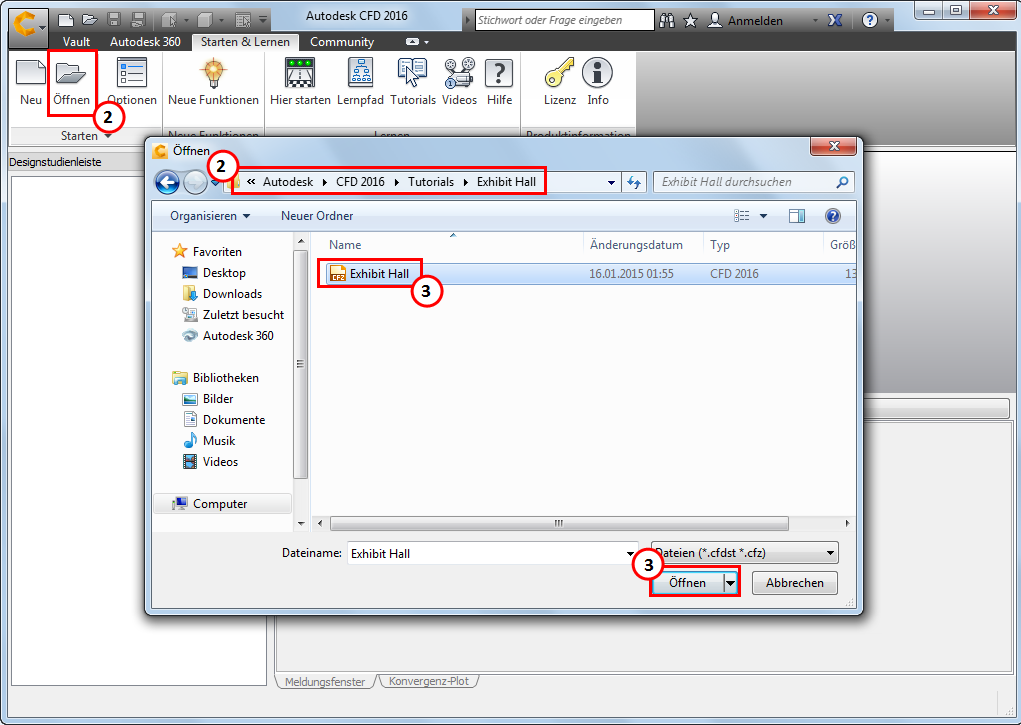Click the Stichwort oder Frage eingeben search box
Screen dimensions: 1021x725
(x=565, y=20)
